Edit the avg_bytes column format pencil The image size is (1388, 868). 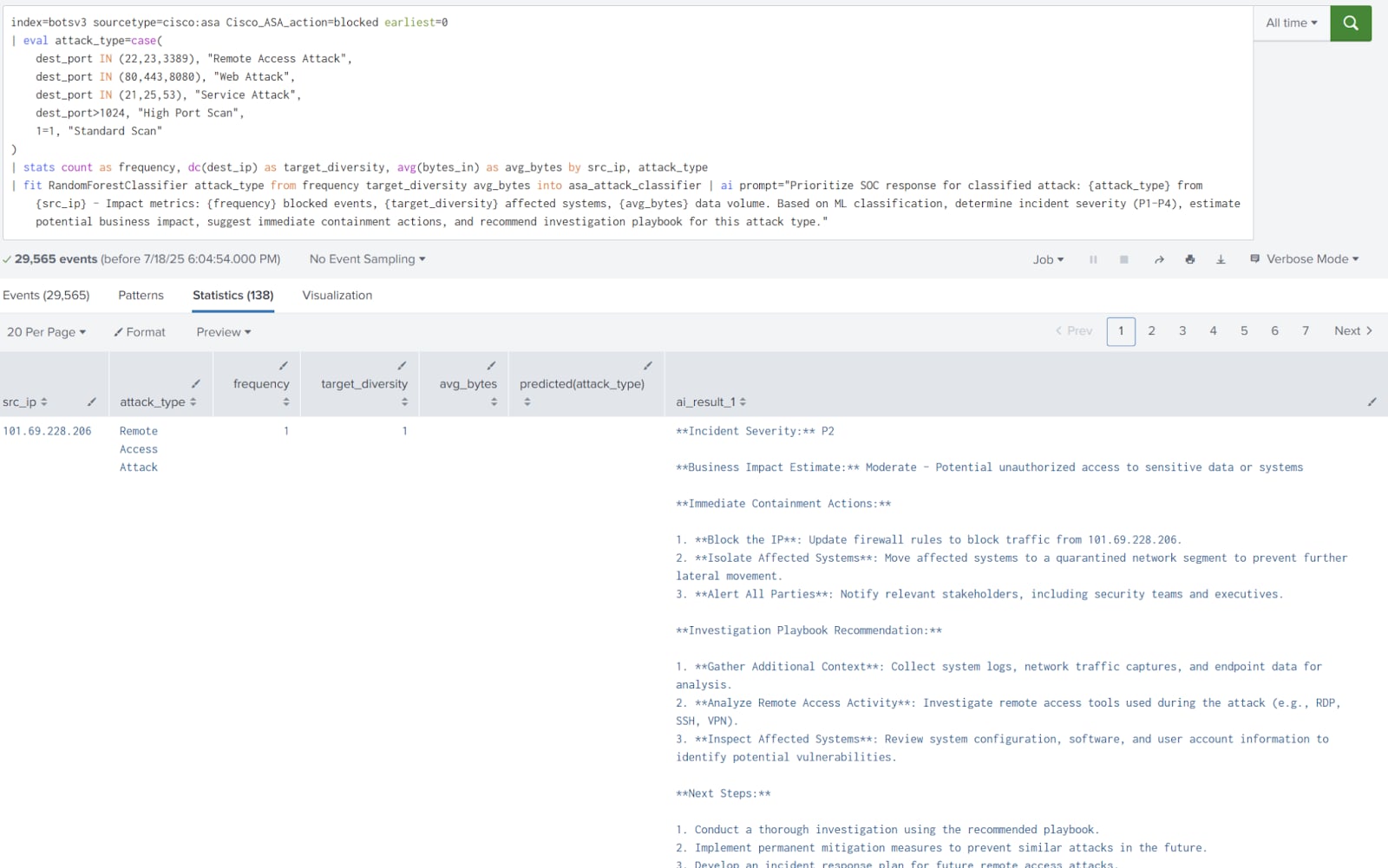(x=491, y=365)
